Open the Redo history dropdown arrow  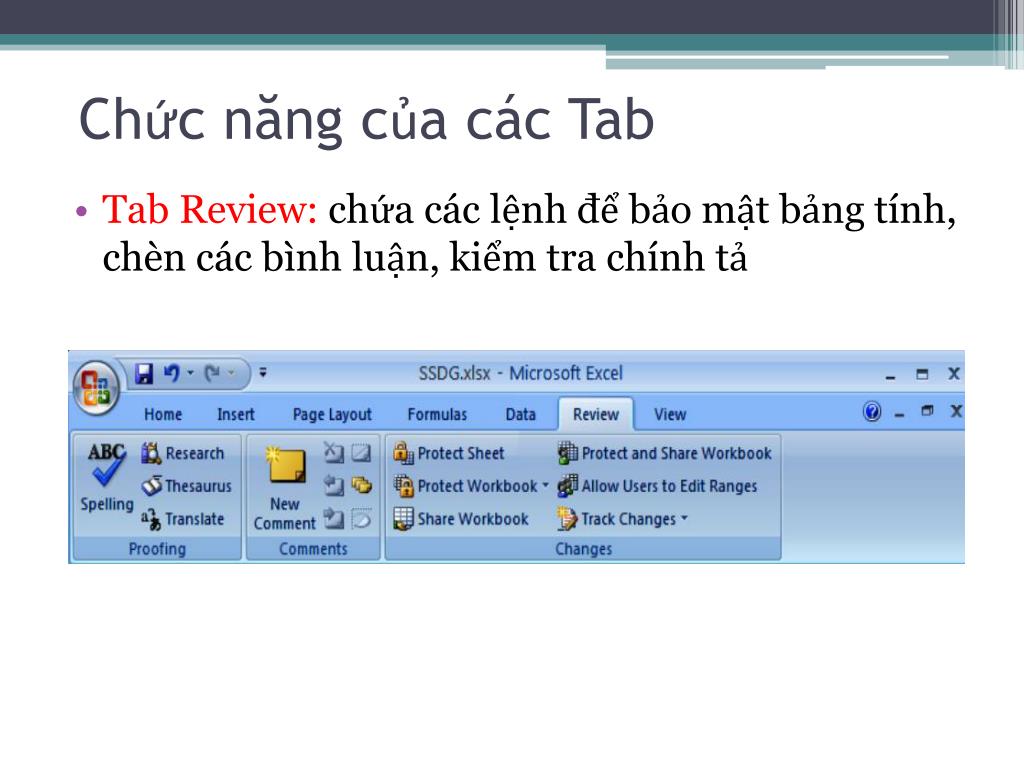click(231, 373)
